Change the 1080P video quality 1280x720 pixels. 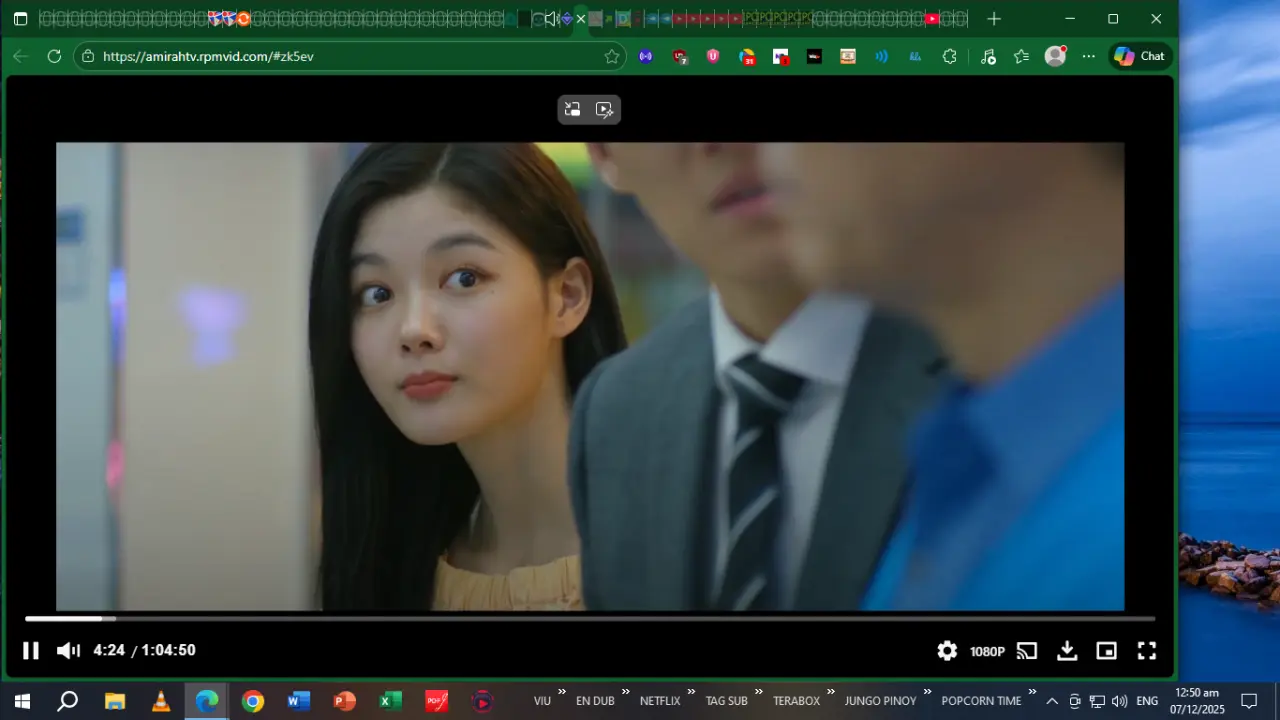pos(987,651)
